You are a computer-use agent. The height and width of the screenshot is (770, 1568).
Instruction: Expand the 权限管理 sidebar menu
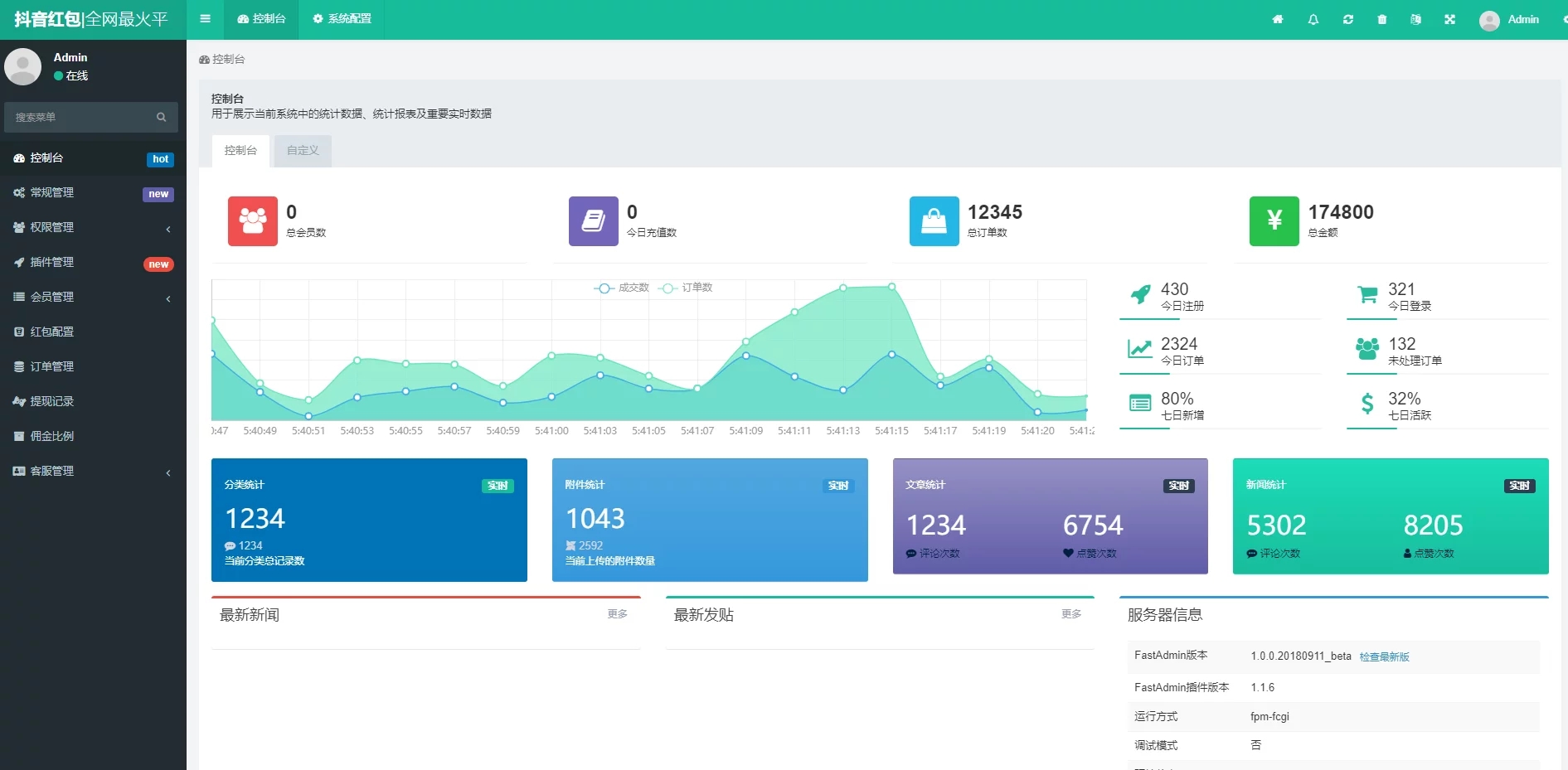91,227
